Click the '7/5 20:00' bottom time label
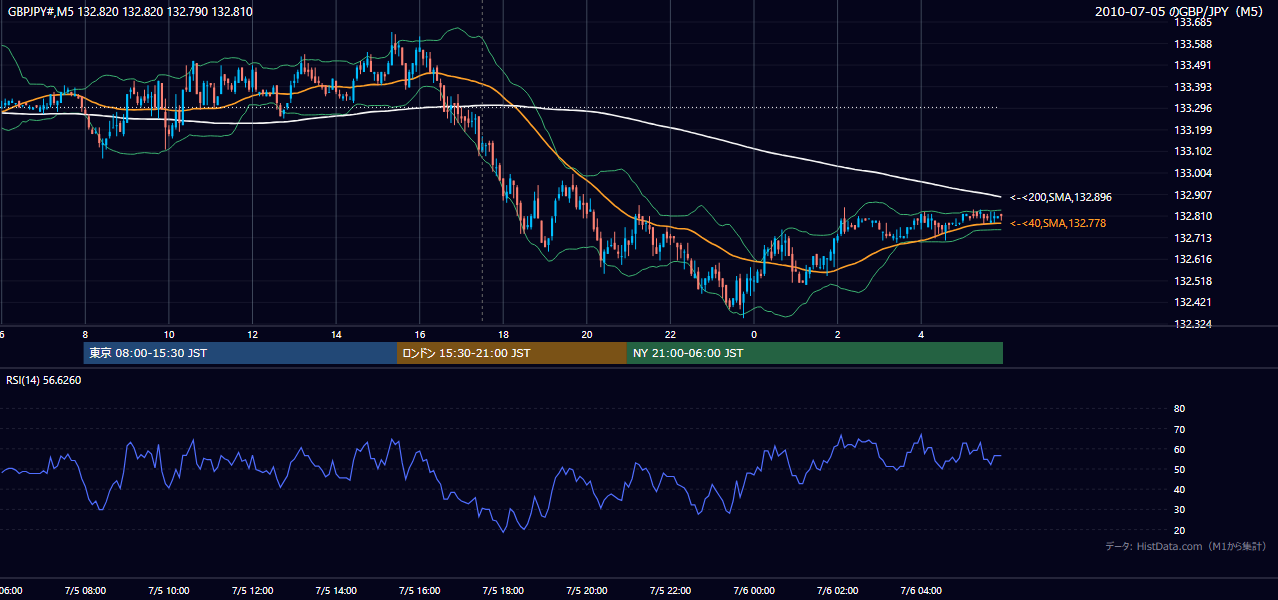Screen dimensions: 1278x600 coord(587,591)
